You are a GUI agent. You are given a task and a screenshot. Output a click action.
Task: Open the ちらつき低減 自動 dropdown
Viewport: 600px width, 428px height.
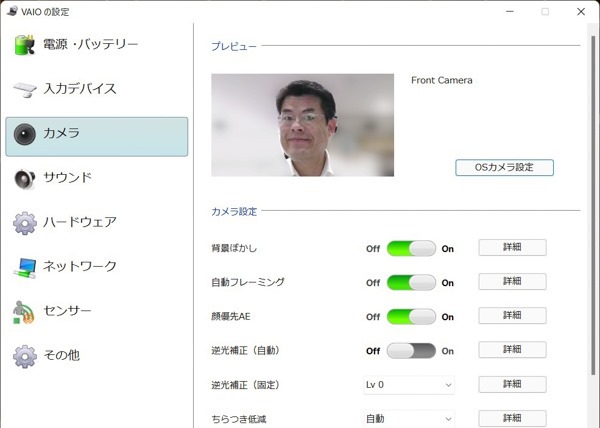tap(409, 419)
